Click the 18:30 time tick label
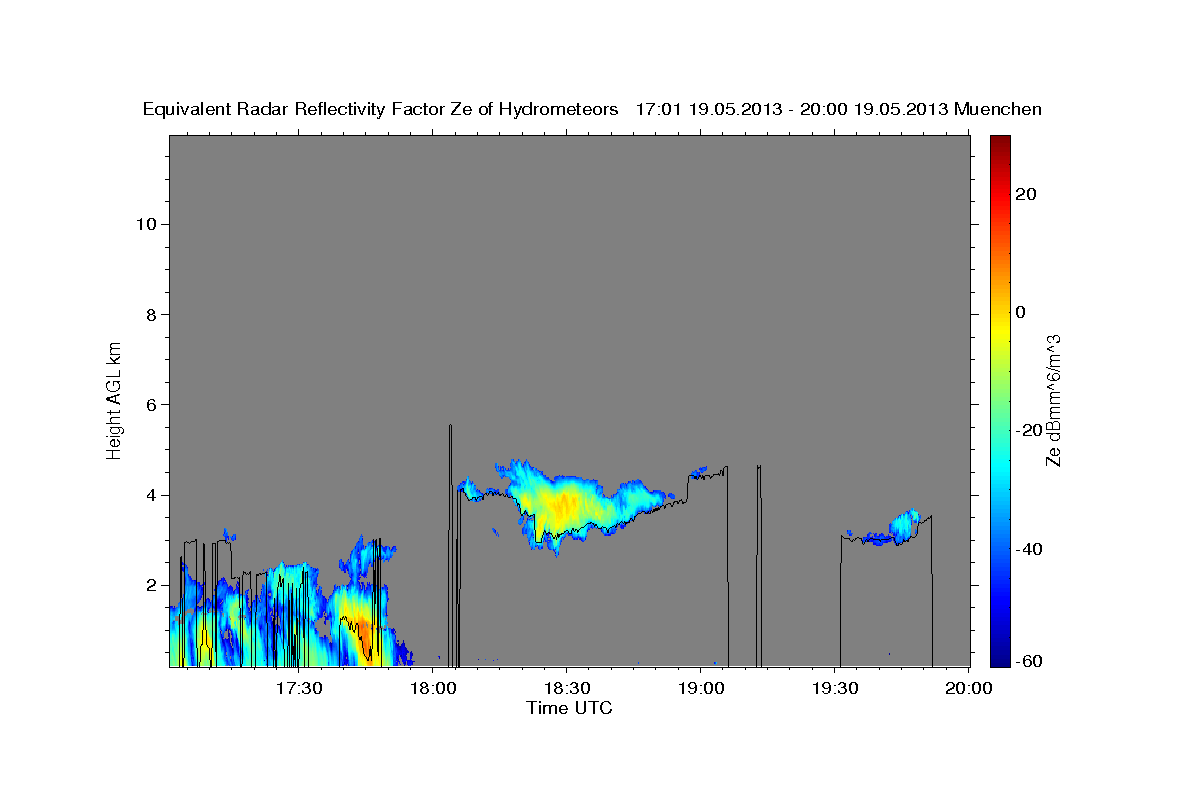The width and height of the screenshot is (1200, 800). [x=567, y=688]
